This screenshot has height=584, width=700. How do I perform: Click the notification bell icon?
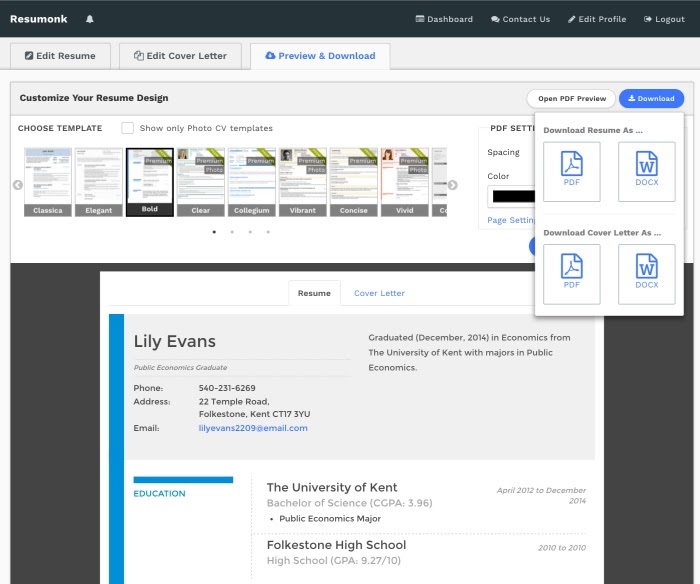tap(90, 19)
